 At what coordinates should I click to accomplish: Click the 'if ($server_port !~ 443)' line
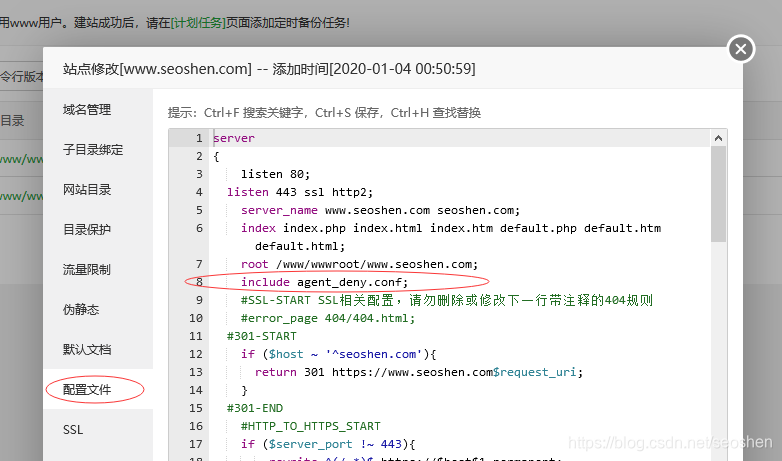pyautogui.click(x=328, y=444)
